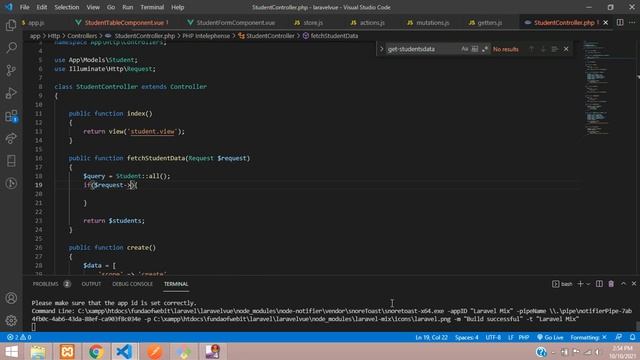Open the Extensions view with badge
The height and width of the screenshot is (360, 640).
11,116
